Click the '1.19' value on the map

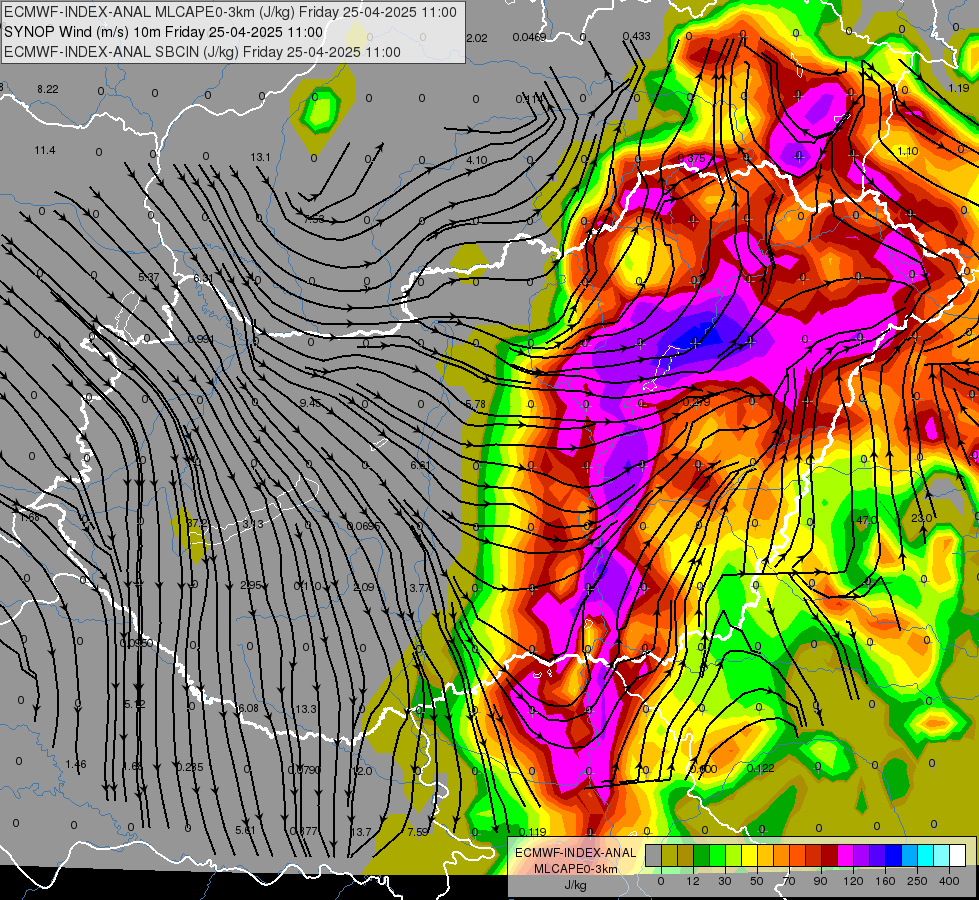click(958, 88)
